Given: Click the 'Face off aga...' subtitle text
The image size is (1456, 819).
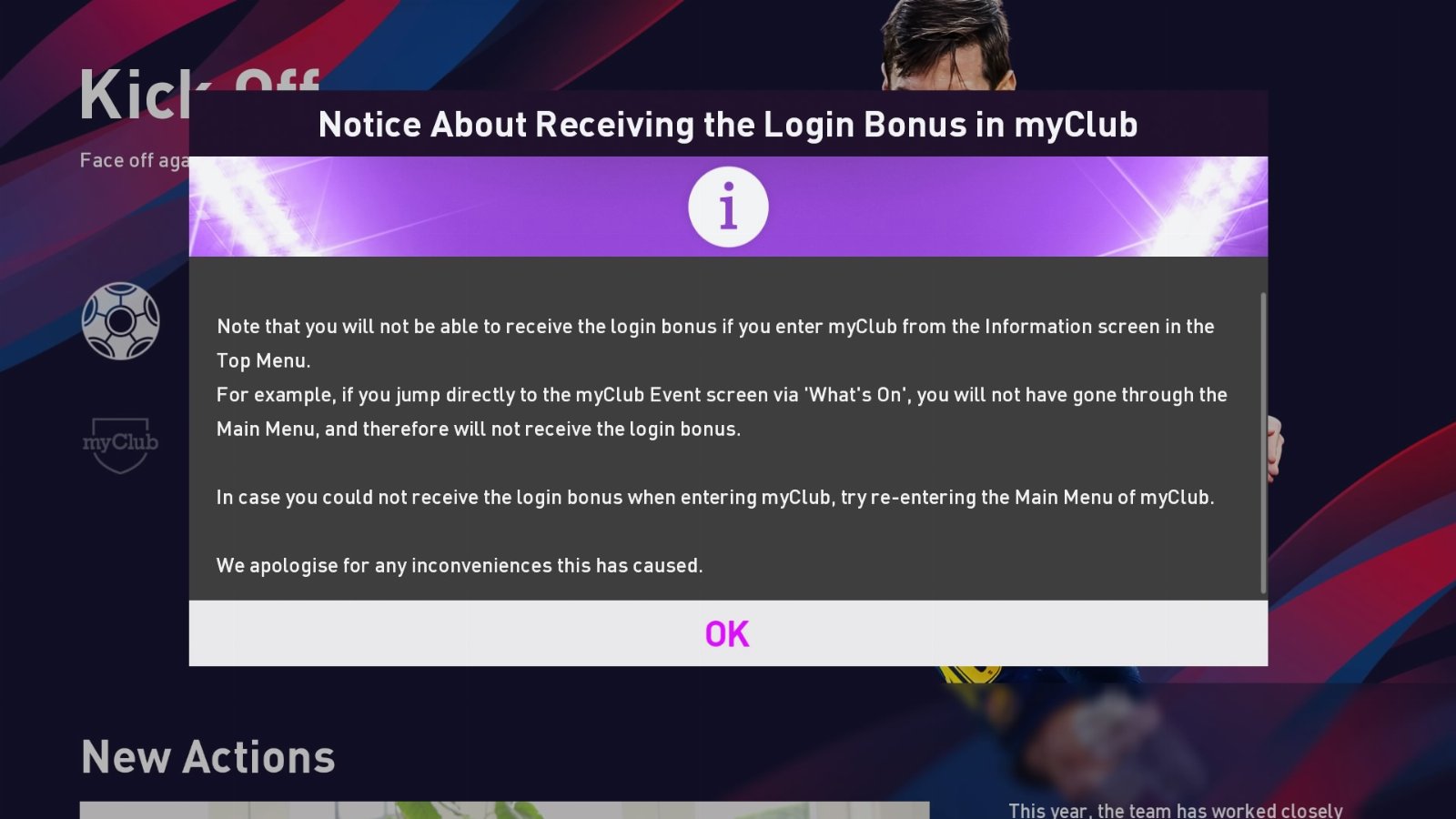Looking at the screenshot, I should (x=135, y=160).
